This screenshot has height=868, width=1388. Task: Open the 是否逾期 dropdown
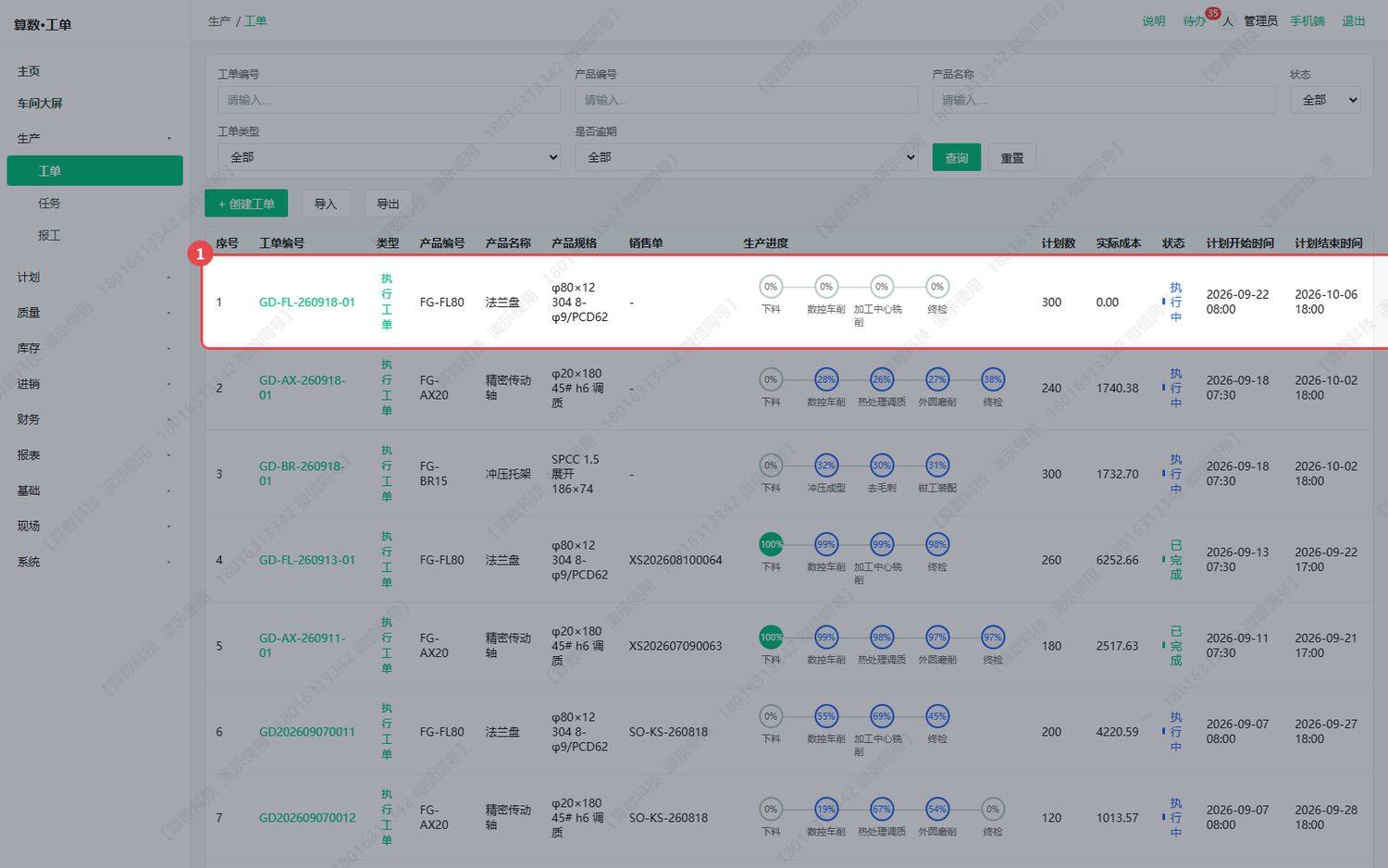click(x=747, y=157)
